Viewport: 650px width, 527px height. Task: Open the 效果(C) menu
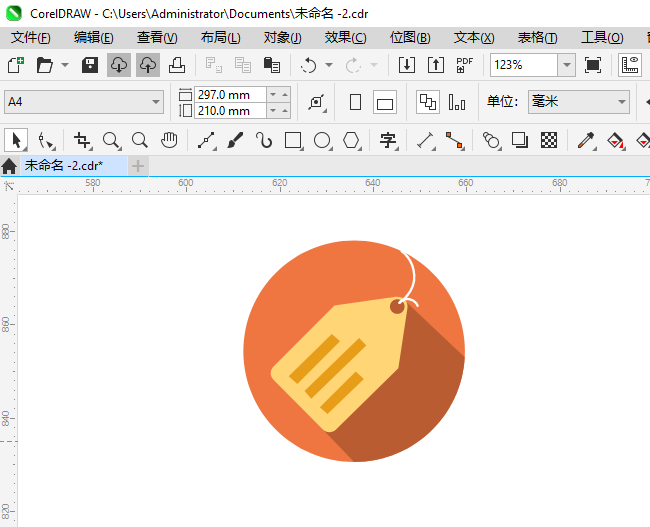coord(345,37)
